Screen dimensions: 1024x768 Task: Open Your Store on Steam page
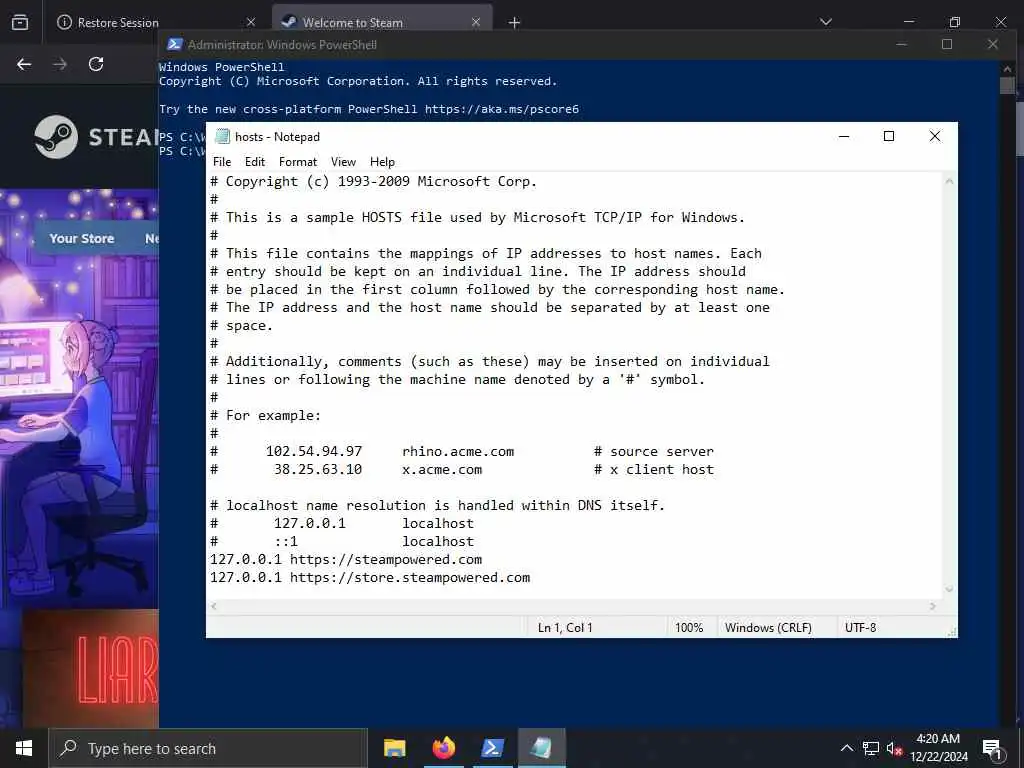point(82,238)
